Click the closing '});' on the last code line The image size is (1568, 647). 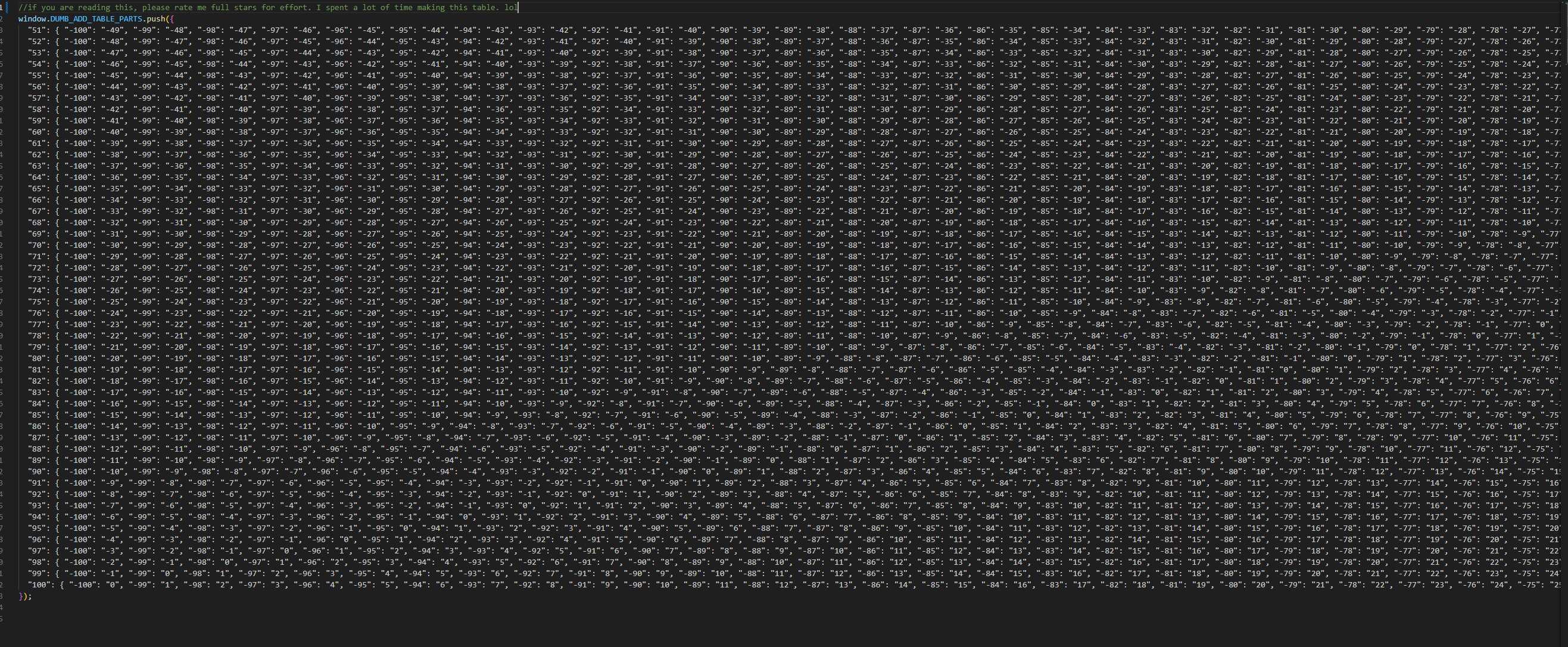coord(25,596)
